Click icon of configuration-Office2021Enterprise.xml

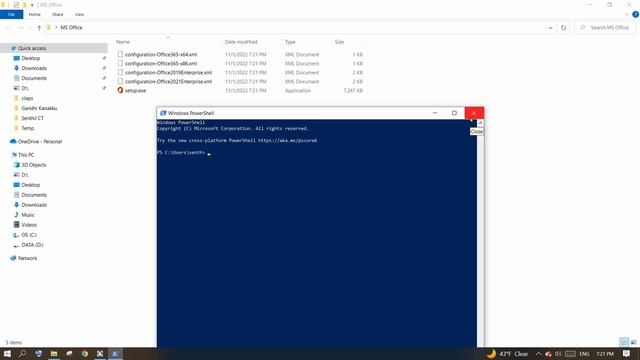tap(120, 81)
